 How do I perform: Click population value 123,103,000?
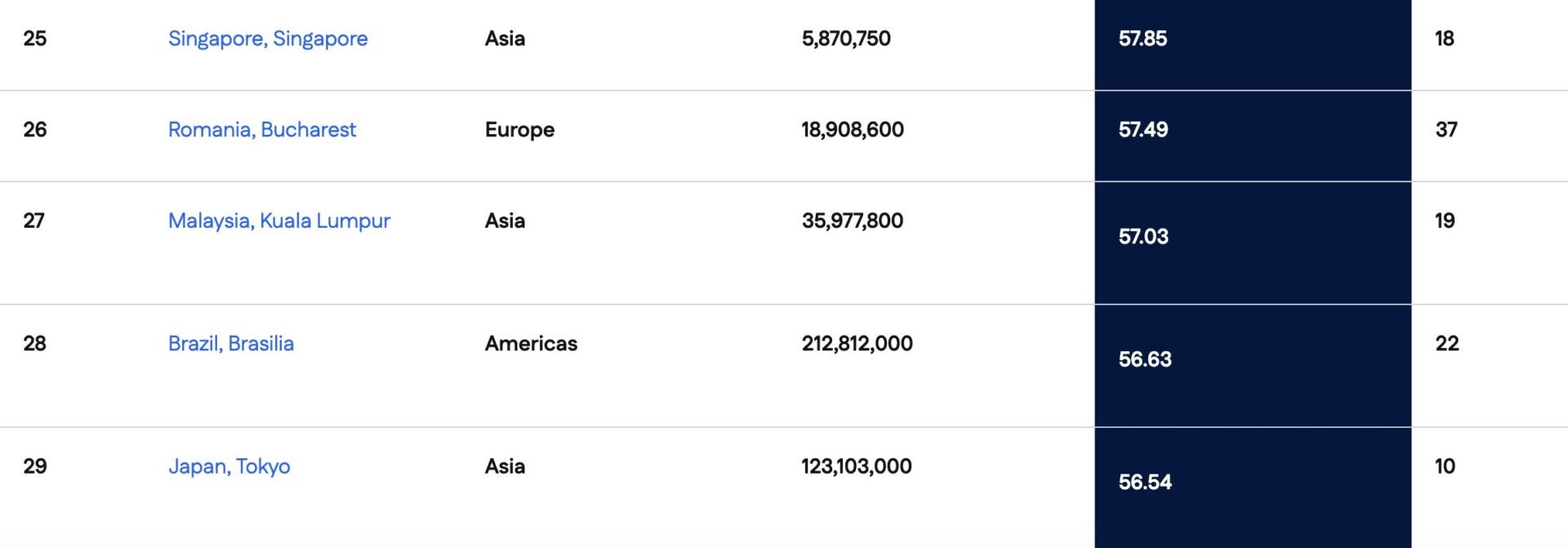[x=856, y=466]
